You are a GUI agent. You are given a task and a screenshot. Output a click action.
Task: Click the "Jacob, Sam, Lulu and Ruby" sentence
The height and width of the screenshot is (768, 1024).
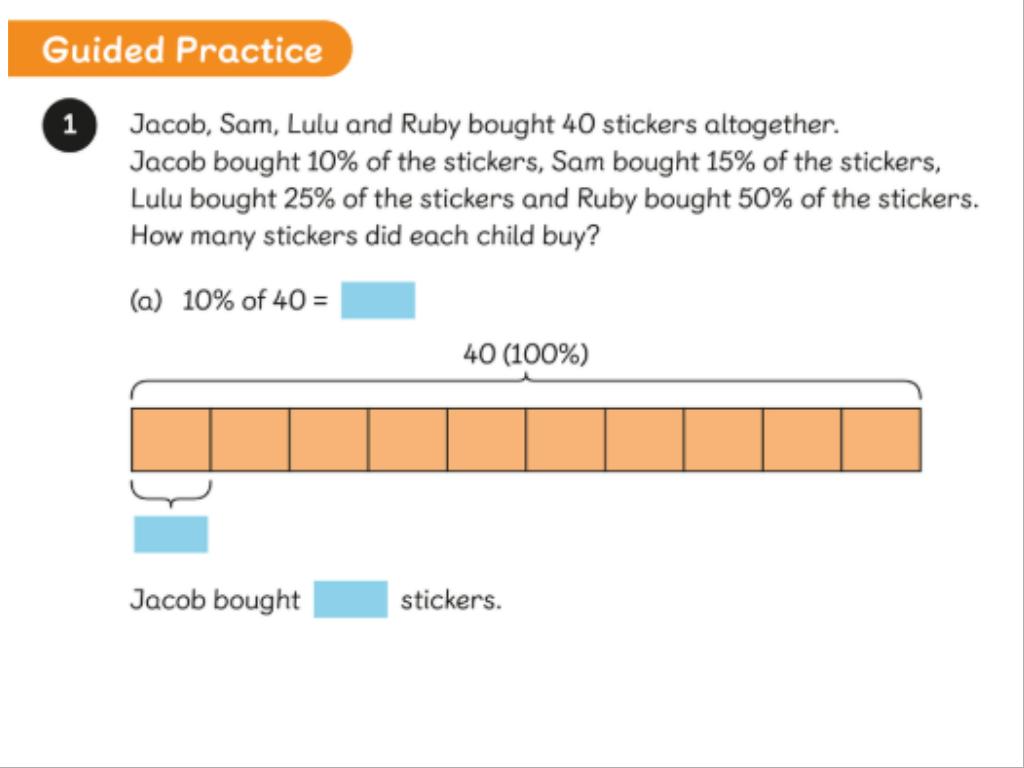[x=485, y=126]
